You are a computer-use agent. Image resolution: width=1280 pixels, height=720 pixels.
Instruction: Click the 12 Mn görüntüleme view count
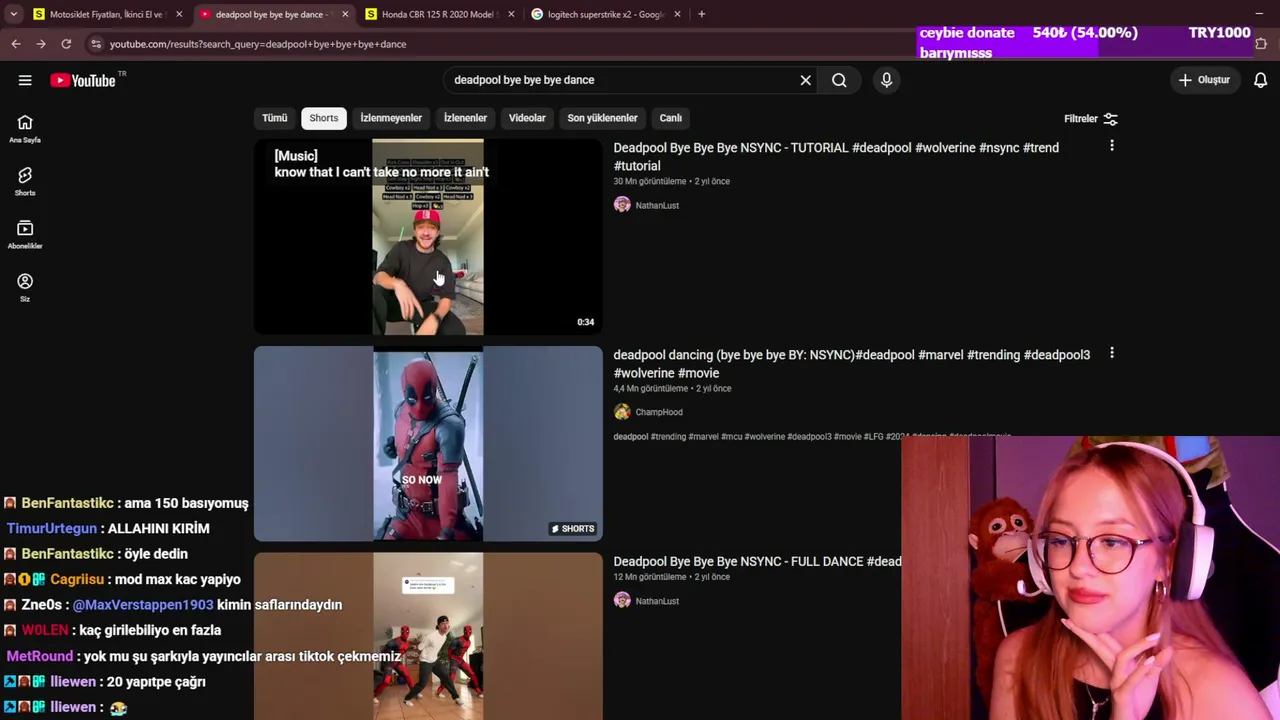point(650,577)
